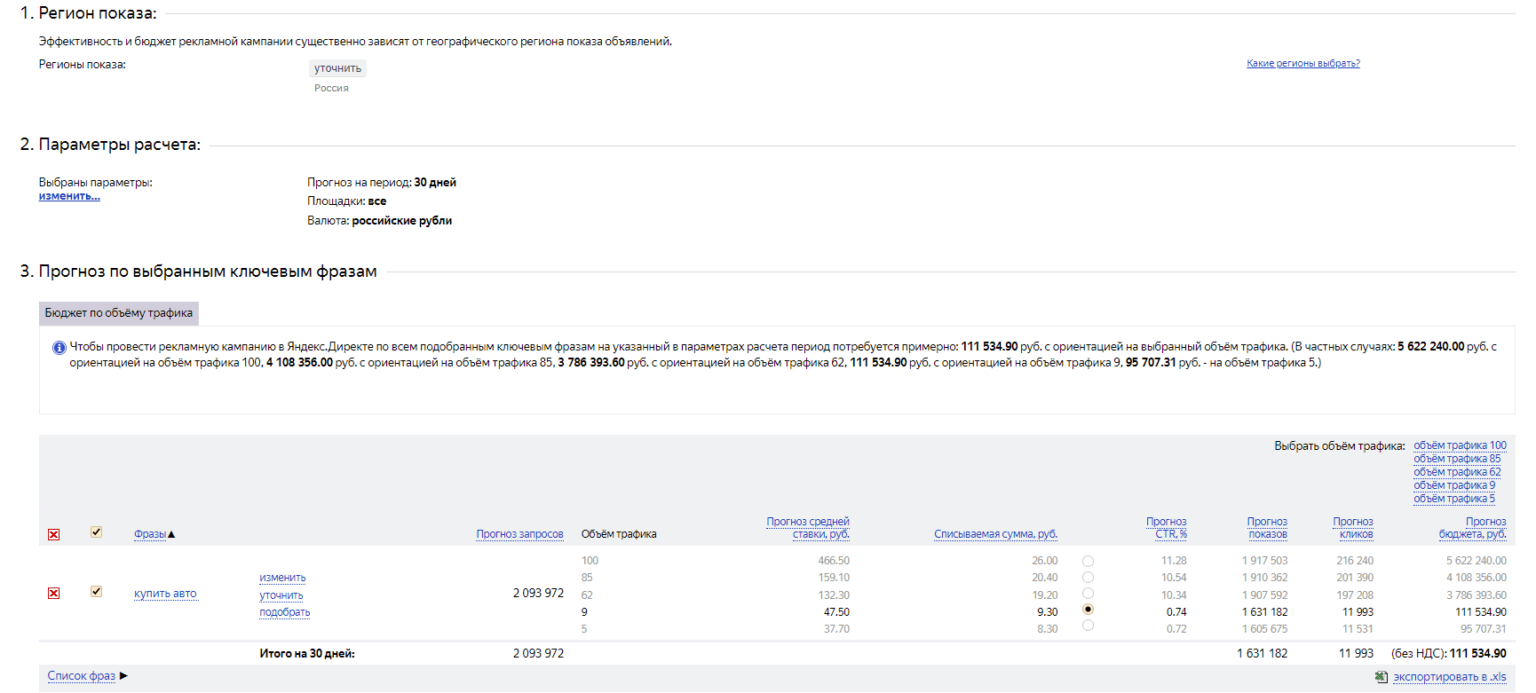Select the traffic volume 85 radio button
Viewport: 1536px width, 693px height.
click(x=1088, y=577)
